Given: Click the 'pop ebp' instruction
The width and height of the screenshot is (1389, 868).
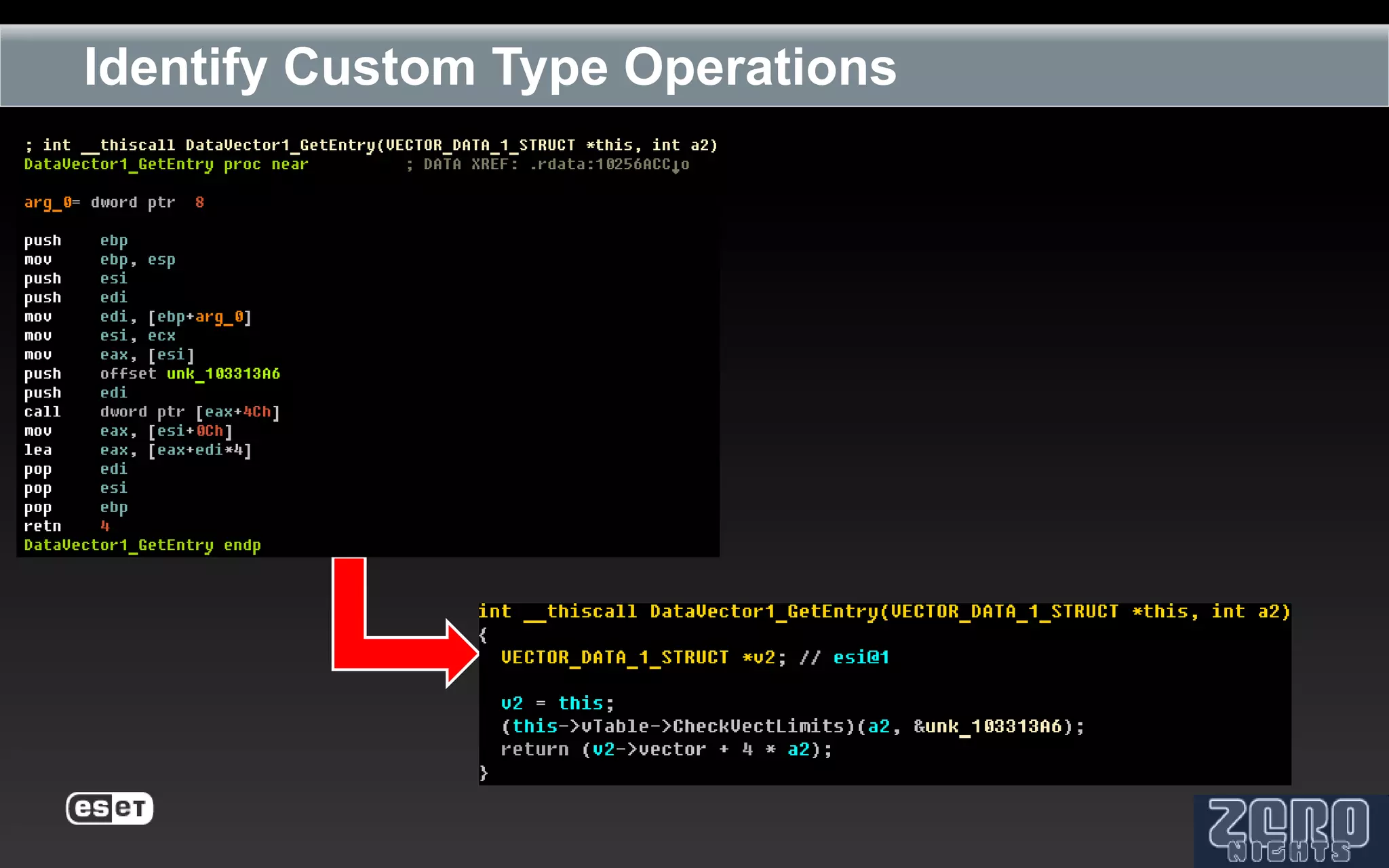Looking at the screenshot, I should (76, 507).
